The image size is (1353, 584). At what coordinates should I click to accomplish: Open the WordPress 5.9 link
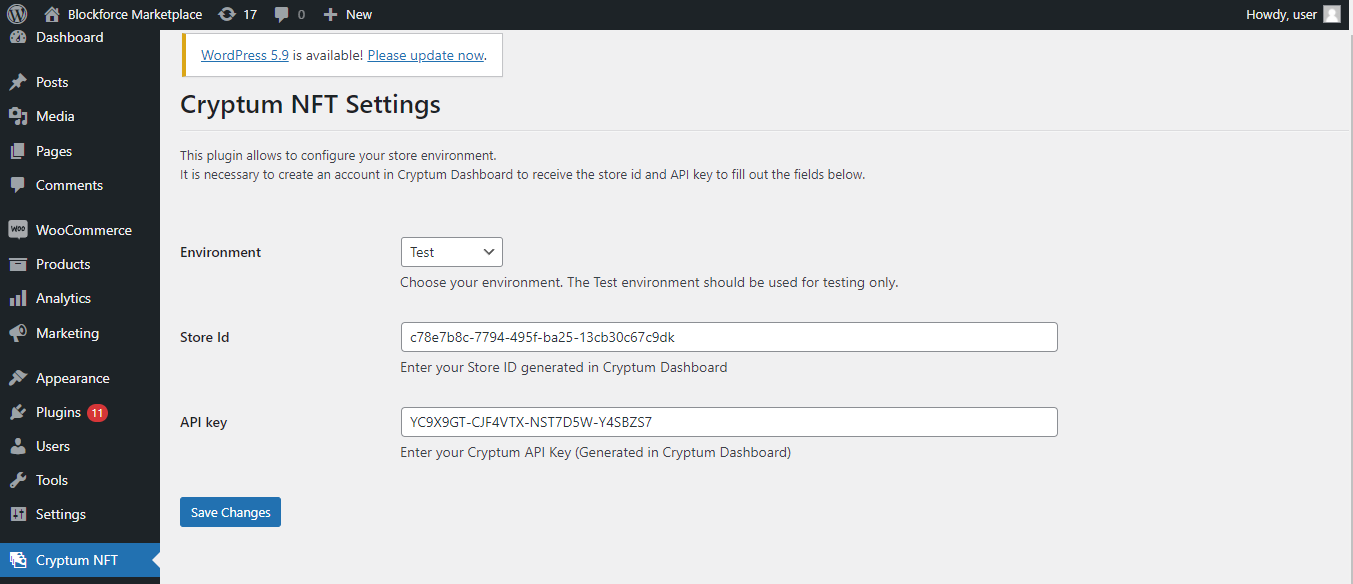(245, 55)
